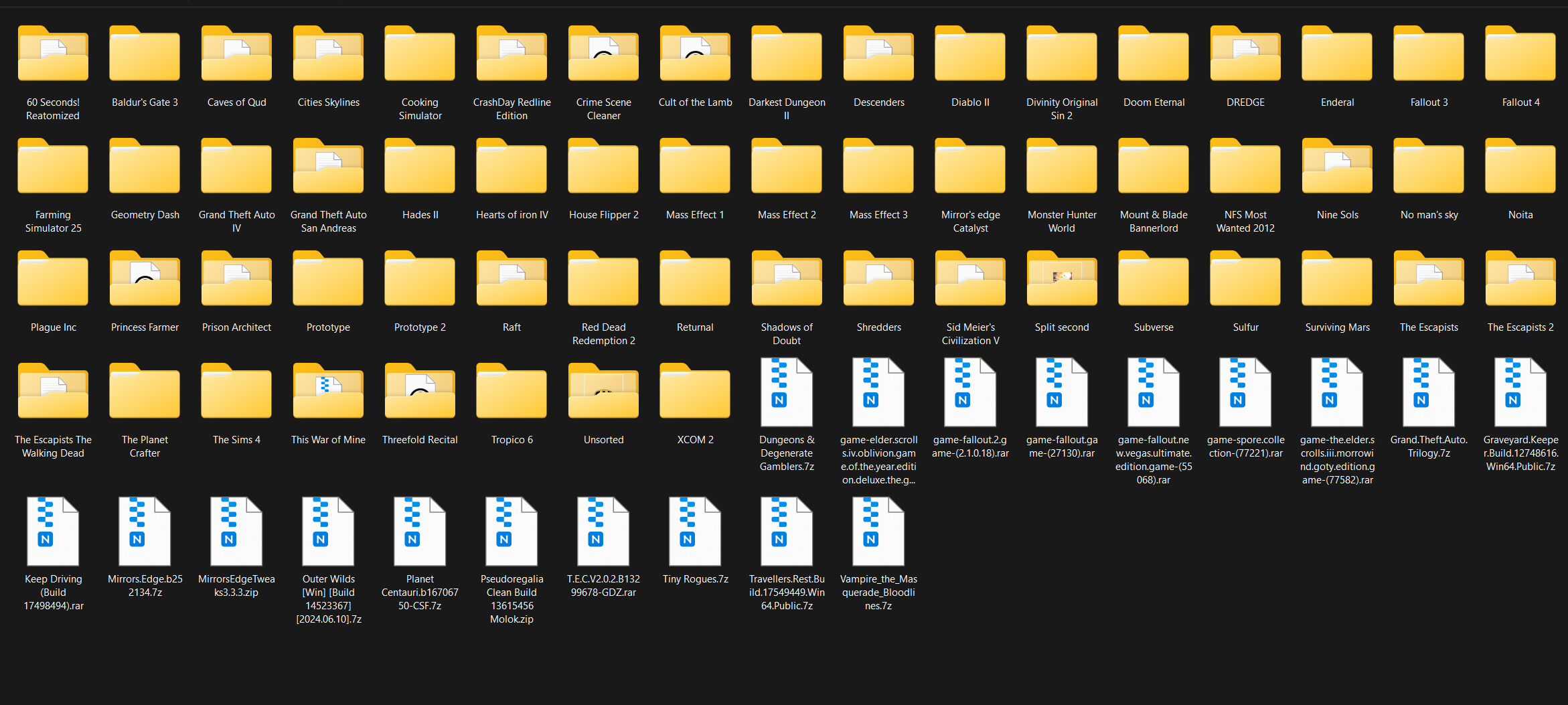Viewport: 1568px width, 705px height.
Task: Select the "NFS Most Wanted 2012" label
Action: click(x=1245, y=222)
